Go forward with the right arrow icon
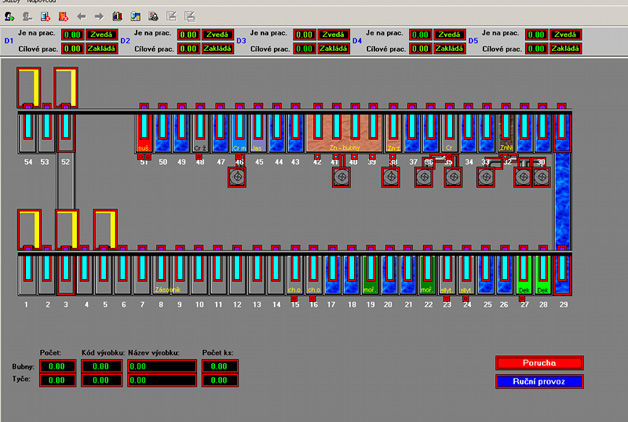628x422 pixels. (x=99, y=16)
